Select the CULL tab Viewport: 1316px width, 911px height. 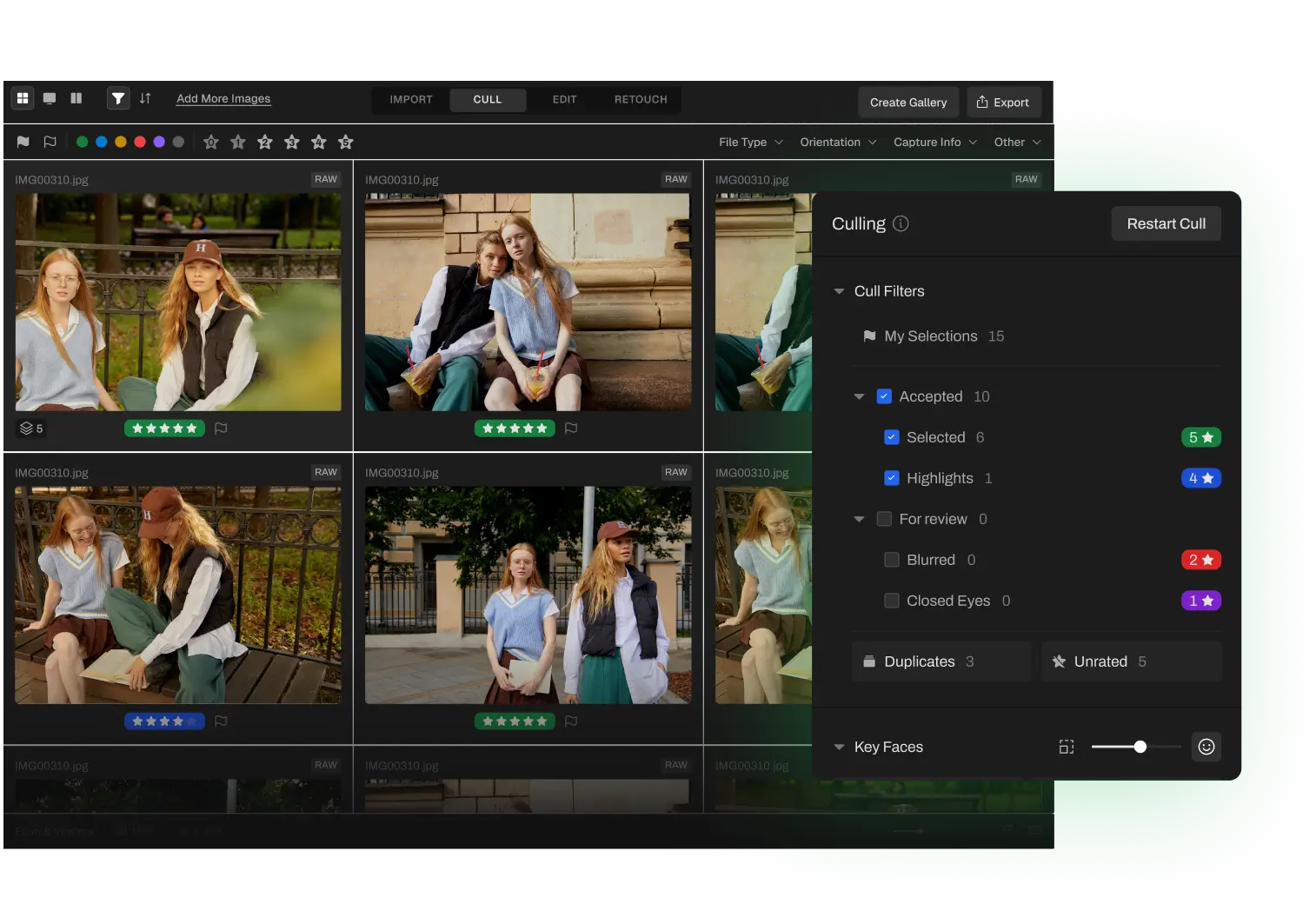[x=488, y=100]
